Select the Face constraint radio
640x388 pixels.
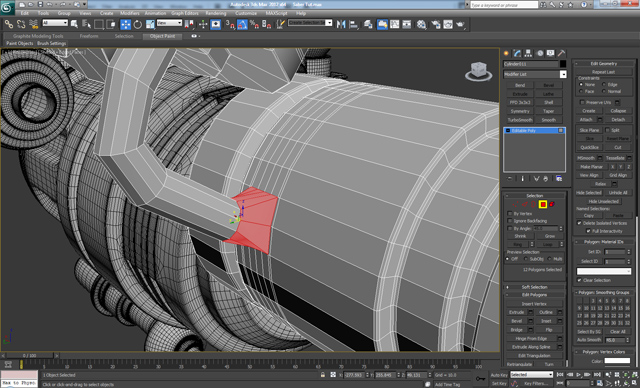(x=581, y=91)
